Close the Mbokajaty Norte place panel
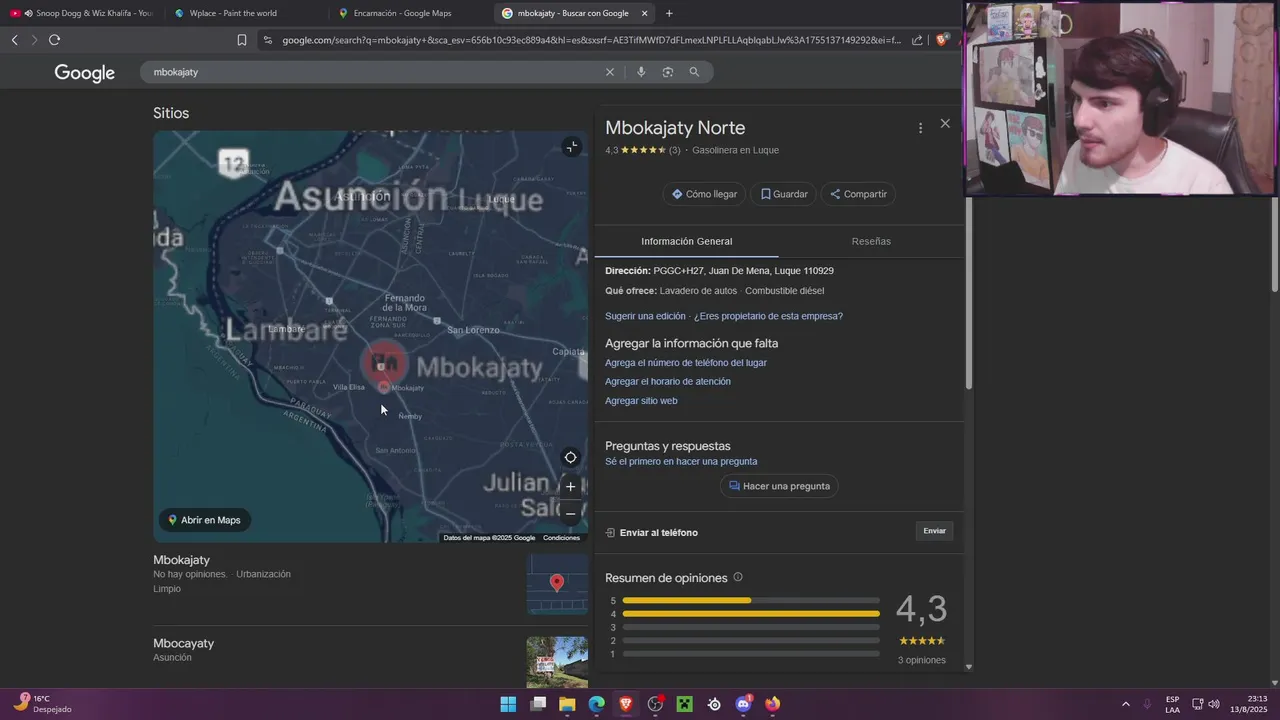The width and height of the screenshot is (1280, 720). (x=945, y=124)
